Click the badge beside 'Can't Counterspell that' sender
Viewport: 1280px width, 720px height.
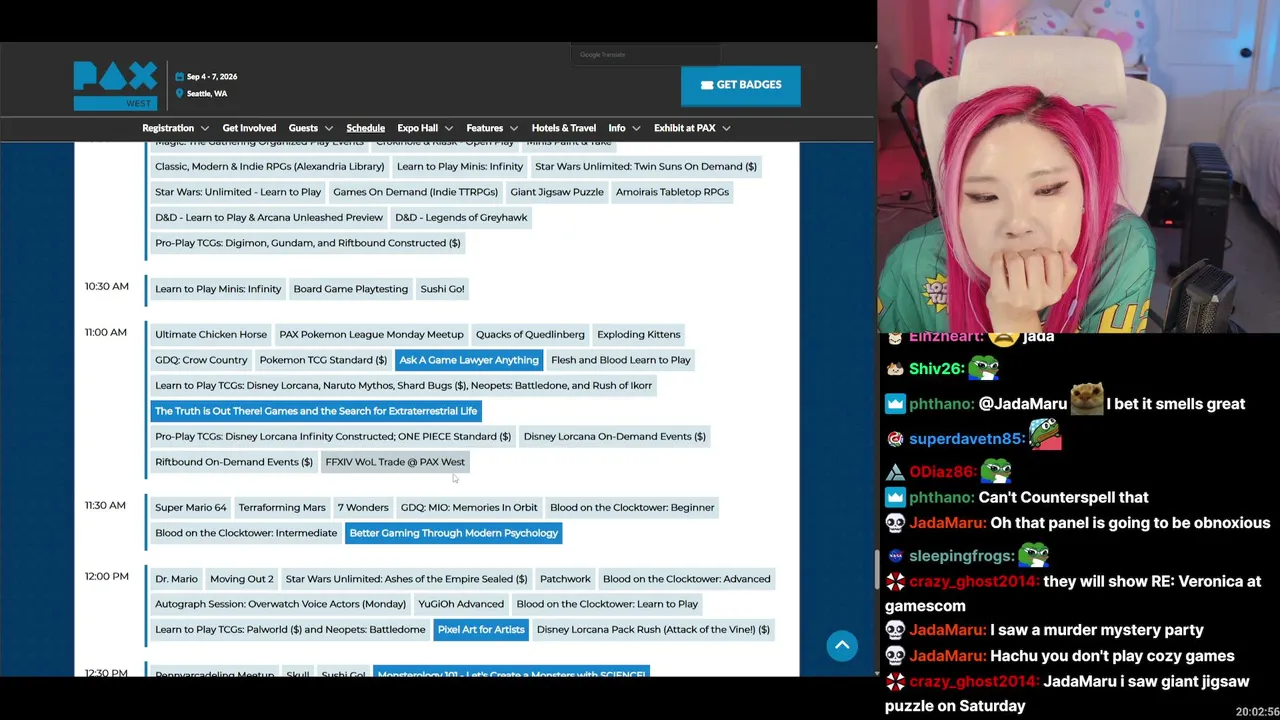click(x=895, y=497)
